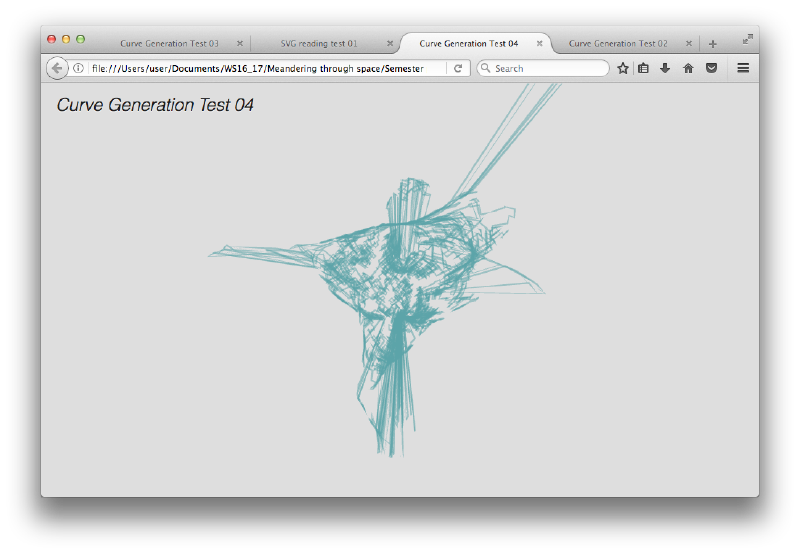Close the SVG reading test 01 tab

(x=390, y=43)
